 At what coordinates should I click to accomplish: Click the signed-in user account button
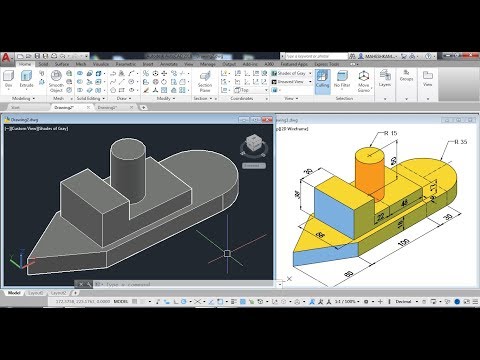377,56
